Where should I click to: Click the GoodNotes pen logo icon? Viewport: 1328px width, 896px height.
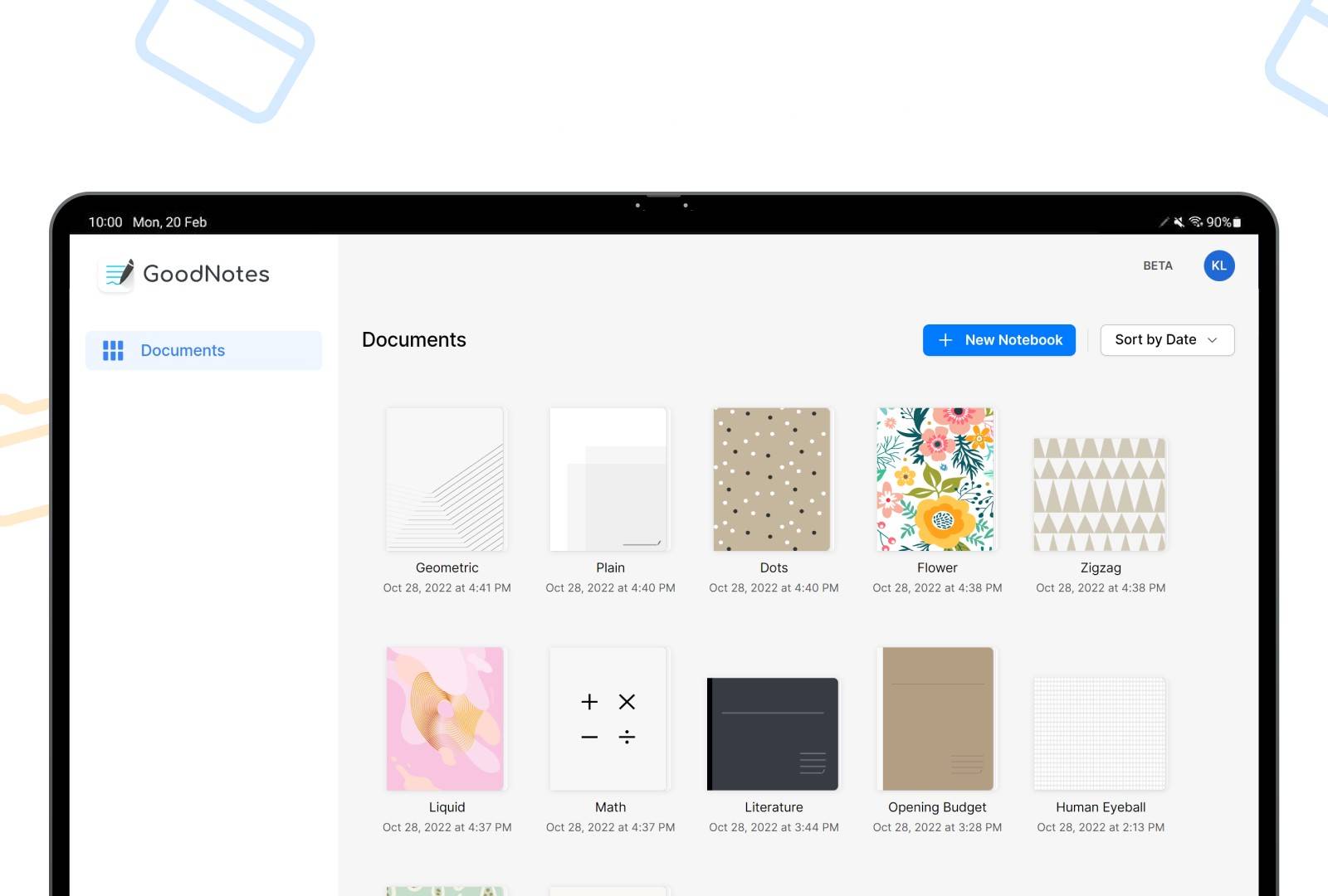pyautogui.click(x=118, y=274)
